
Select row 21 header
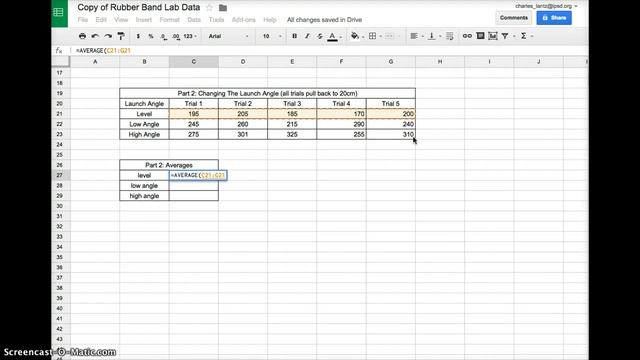click(x=60, y=114)
